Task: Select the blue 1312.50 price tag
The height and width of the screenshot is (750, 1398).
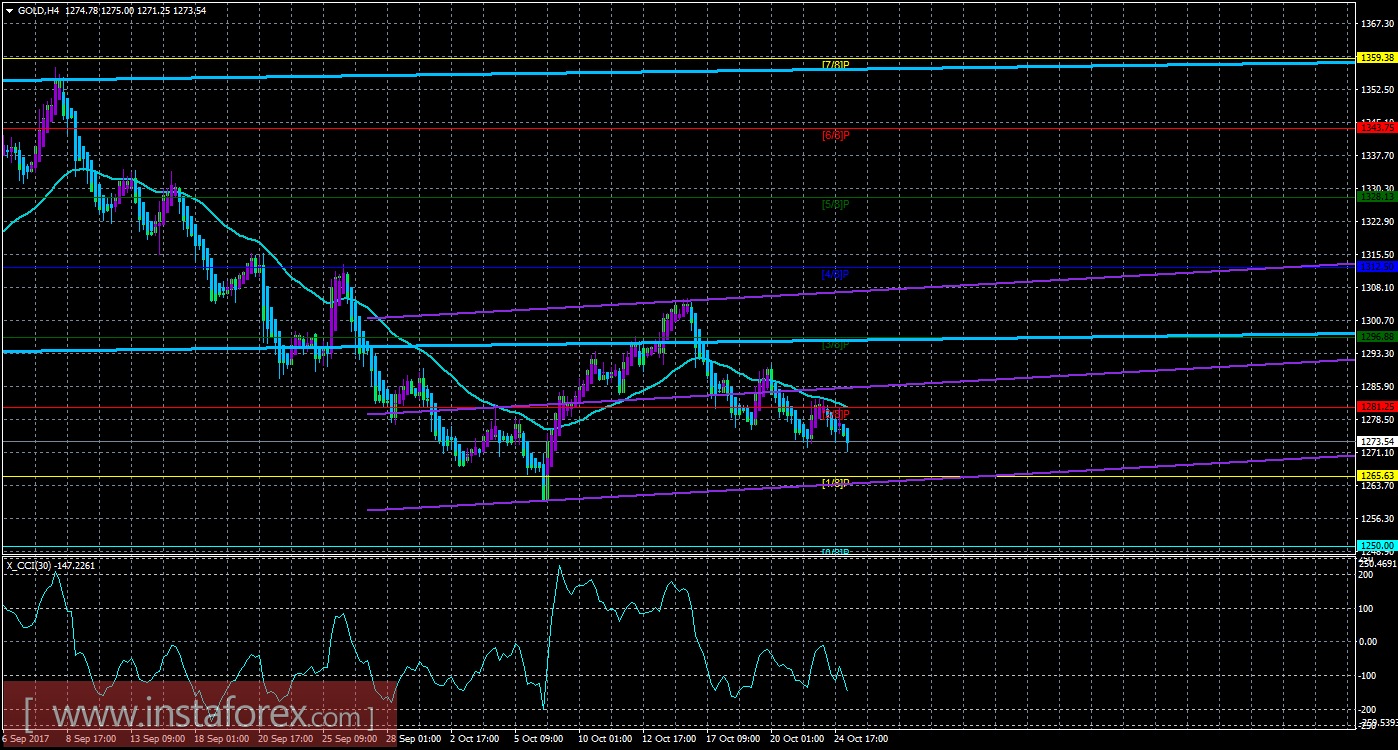Action: pos(1377,267)
